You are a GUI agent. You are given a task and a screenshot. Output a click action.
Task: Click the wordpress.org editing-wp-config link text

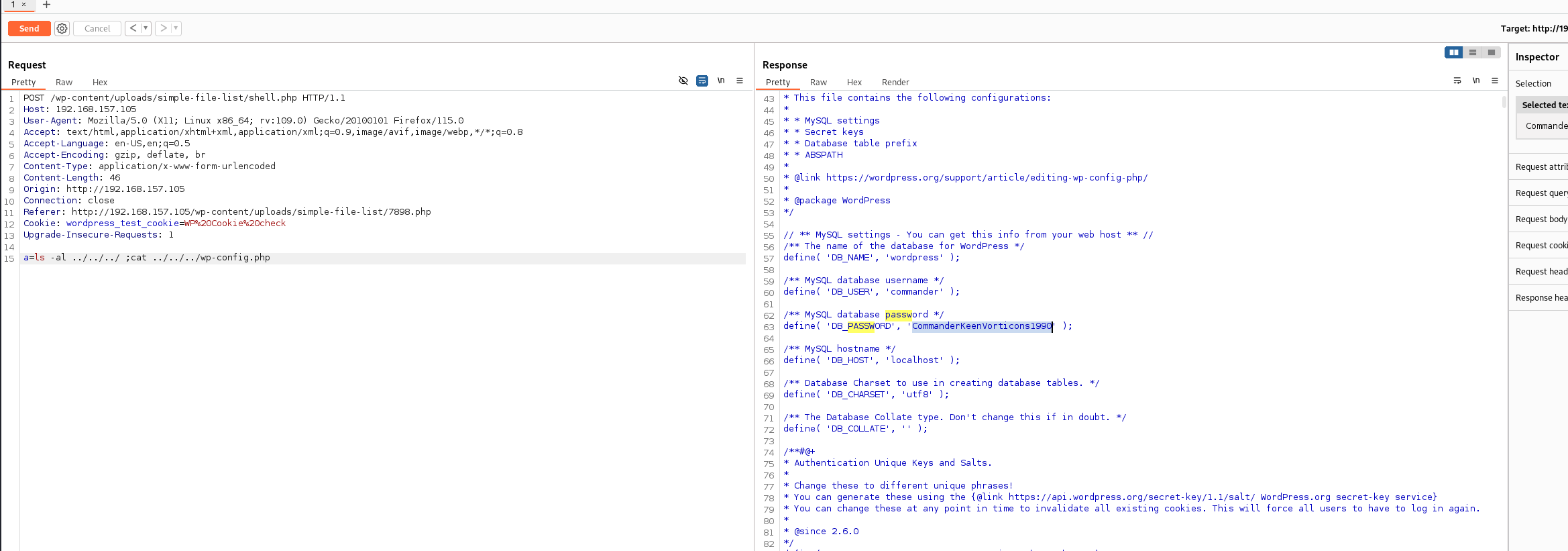(987, 178)
